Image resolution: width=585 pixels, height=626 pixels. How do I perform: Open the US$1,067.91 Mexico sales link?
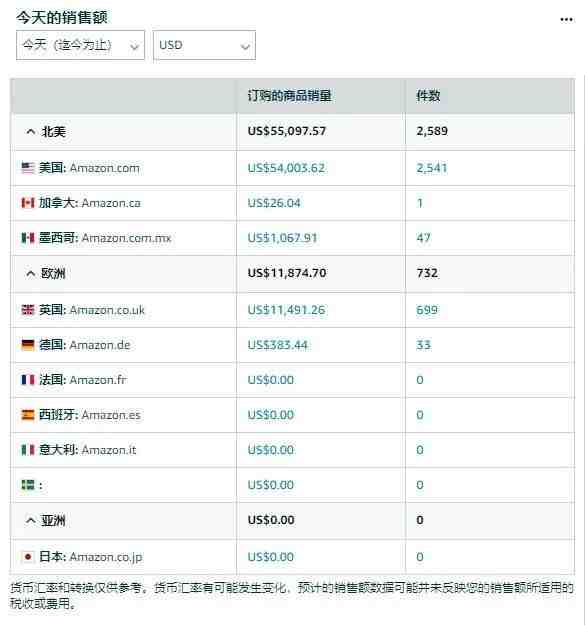tap(282, 238)
